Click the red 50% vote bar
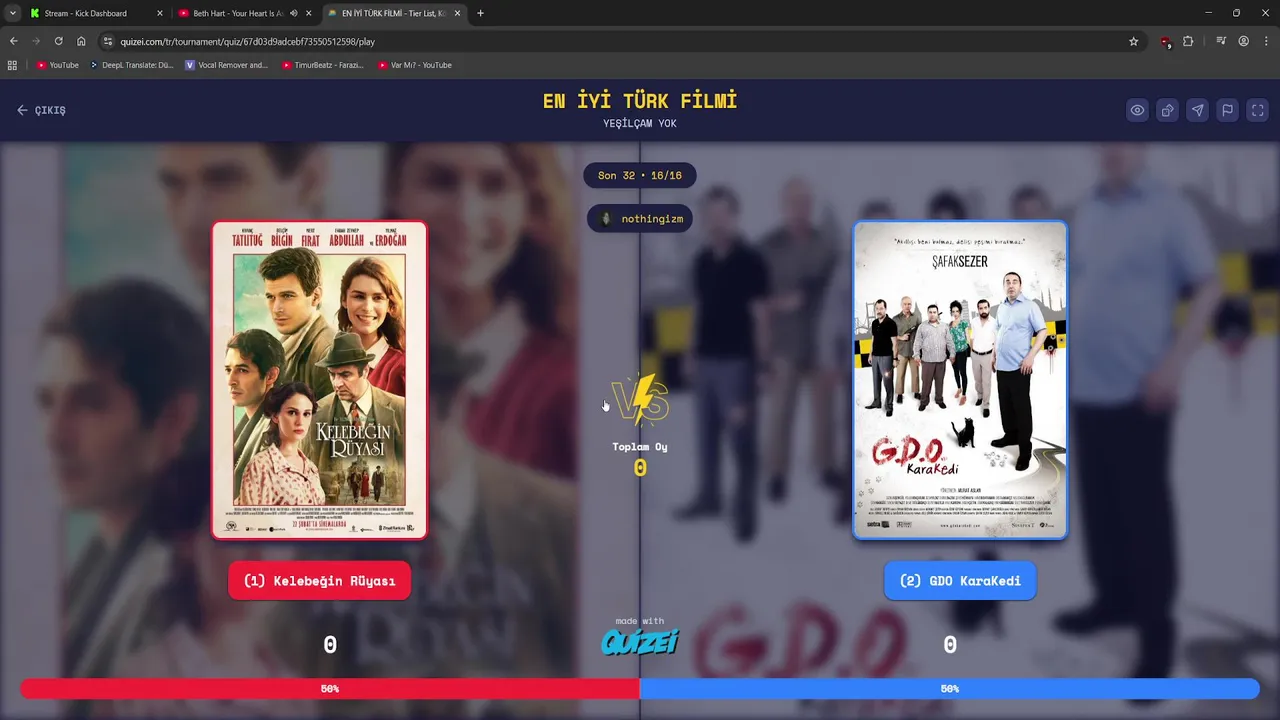The image size is (1280, 720). pyautogui.click(x=330, y=689)
